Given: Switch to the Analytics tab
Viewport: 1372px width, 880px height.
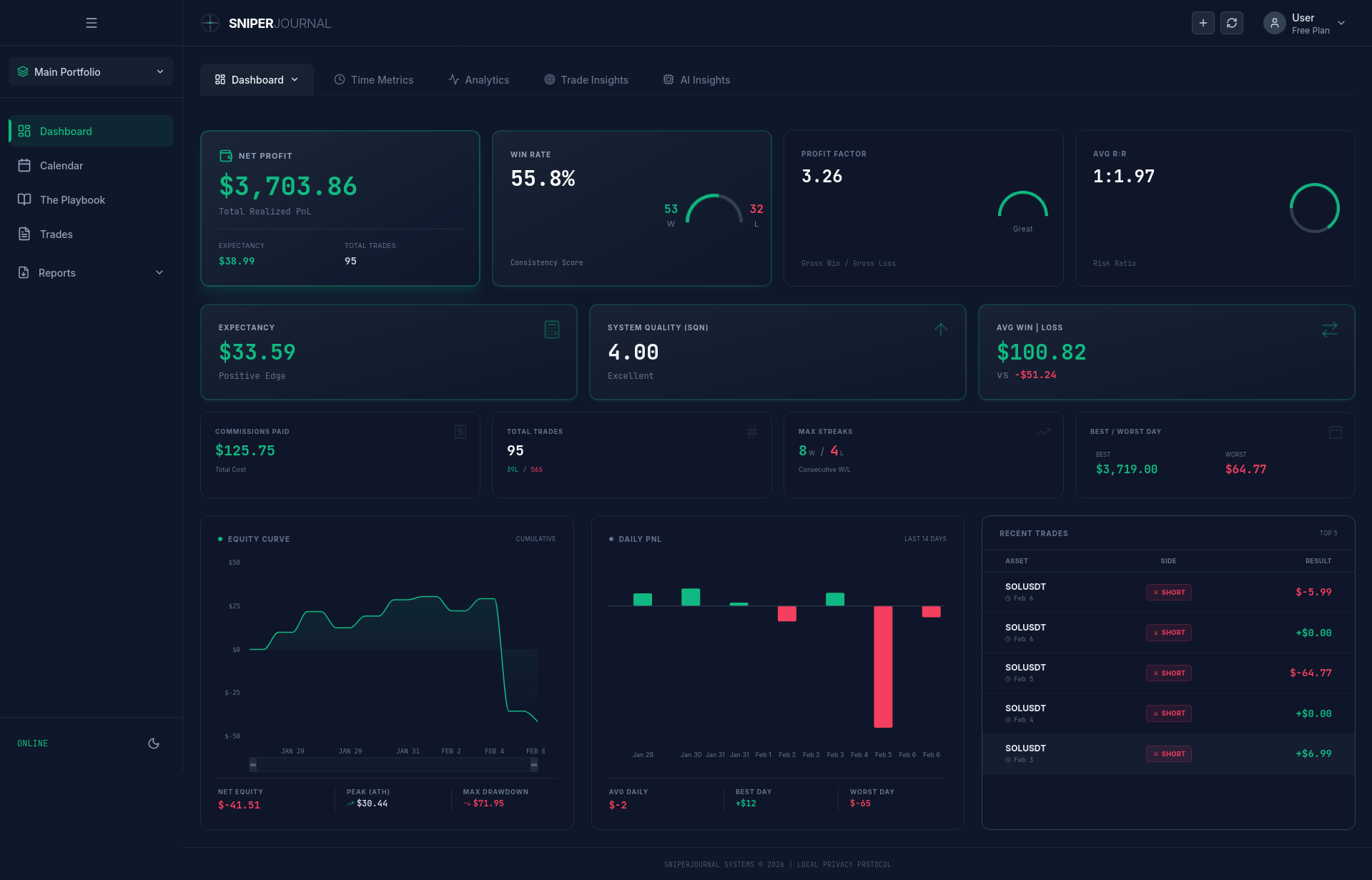Looking at the screenshot, I should coord(478,79).
